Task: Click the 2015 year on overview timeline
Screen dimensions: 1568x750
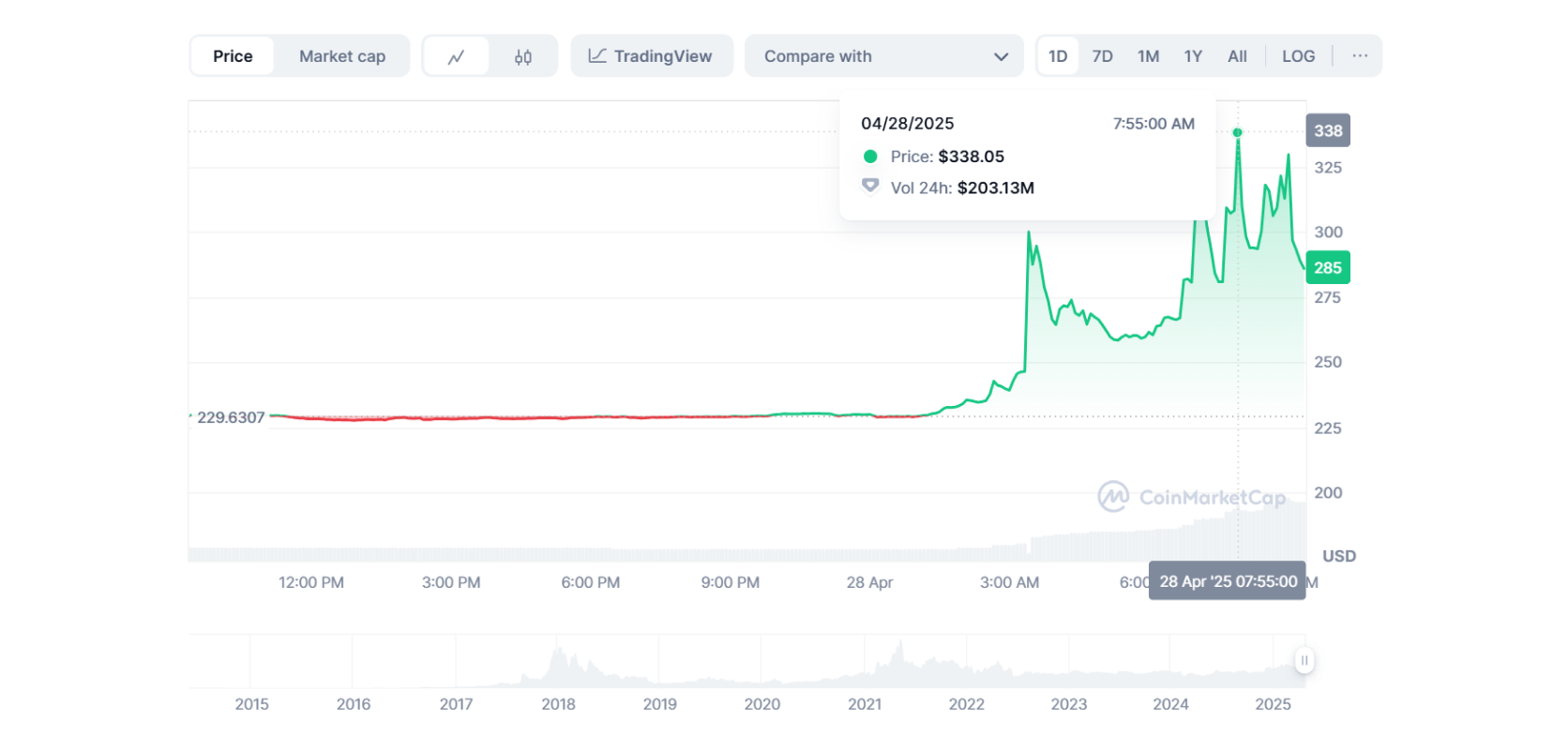Action: tap(251, 704)
